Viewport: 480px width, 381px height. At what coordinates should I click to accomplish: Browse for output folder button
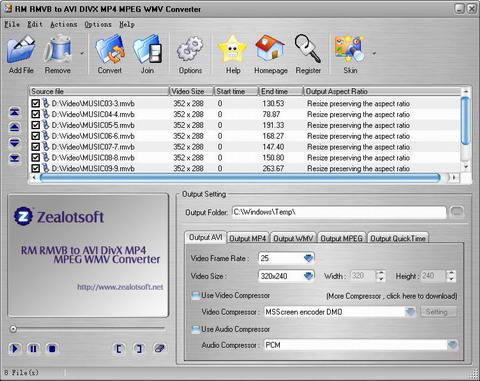(457, 212)
